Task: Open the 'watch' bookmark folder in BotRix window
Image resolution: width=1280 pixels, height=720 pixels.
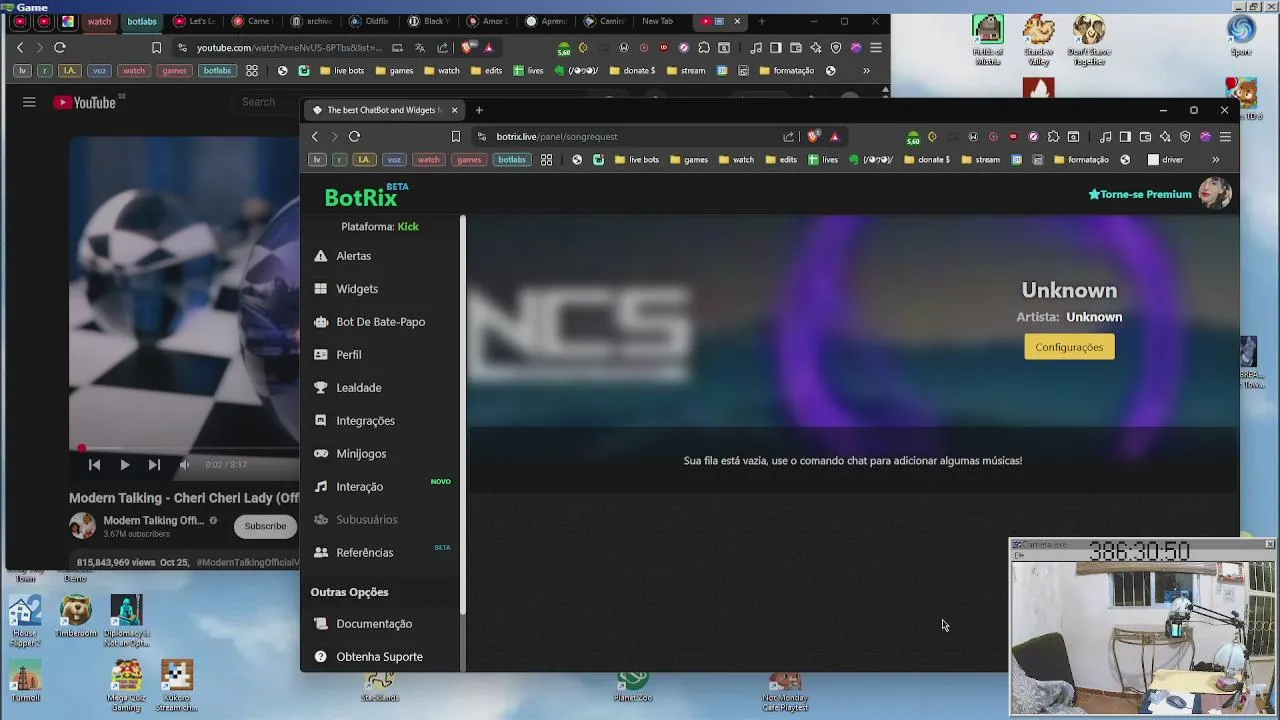Action: 736,160
